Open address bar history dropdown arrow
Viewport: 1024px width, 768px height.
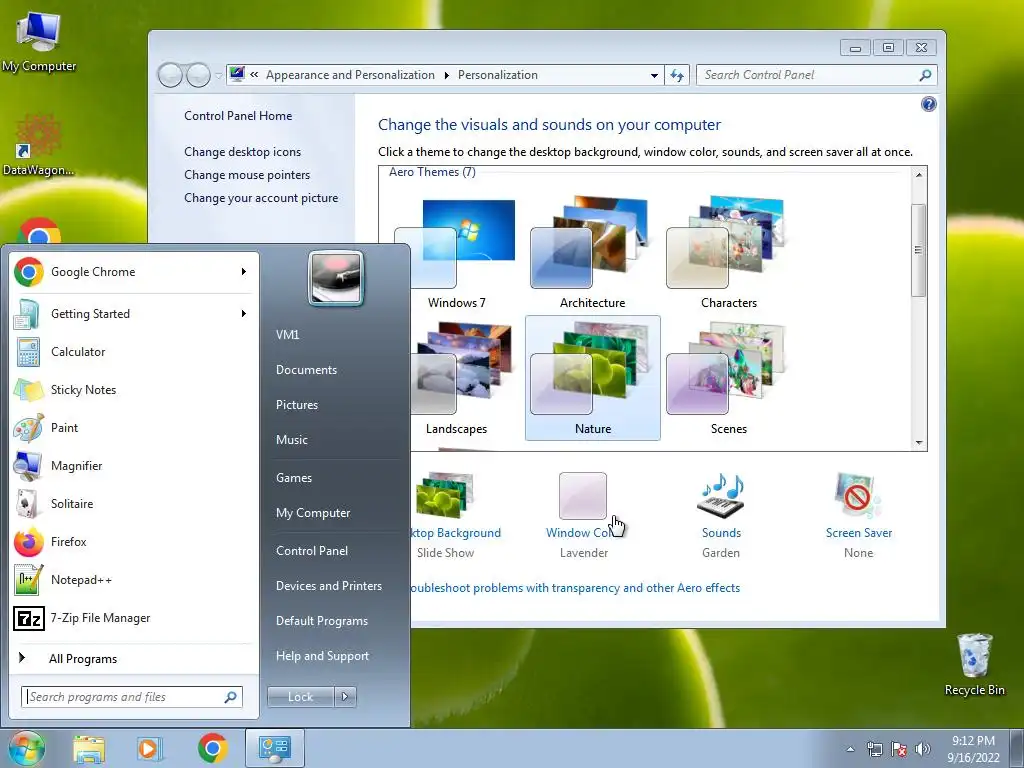(x=654, y=75)
